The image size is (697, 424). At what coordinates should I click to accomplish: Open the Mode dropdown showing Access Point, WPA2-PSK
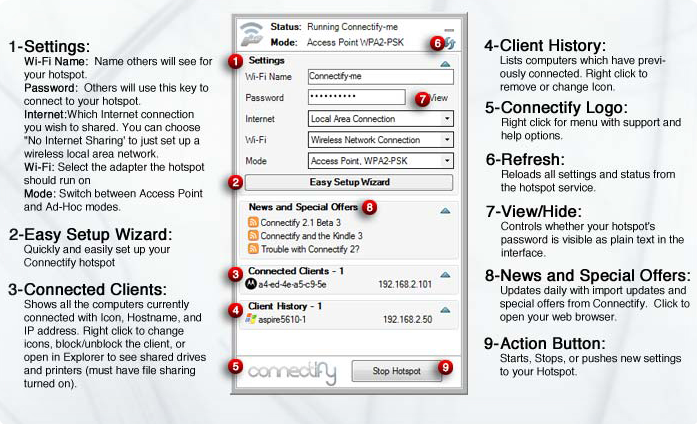click(381, 160)
